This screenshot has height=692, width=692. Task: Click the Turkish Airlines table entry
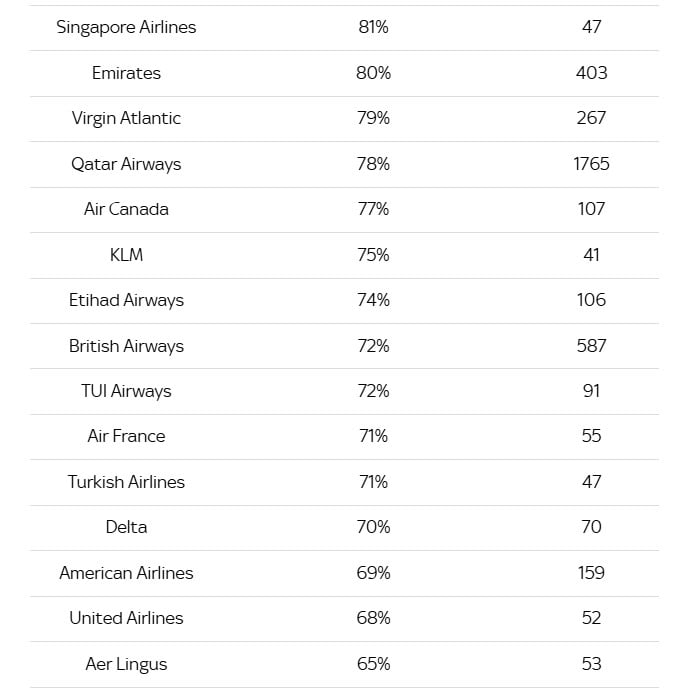click(x=126, y=482)
